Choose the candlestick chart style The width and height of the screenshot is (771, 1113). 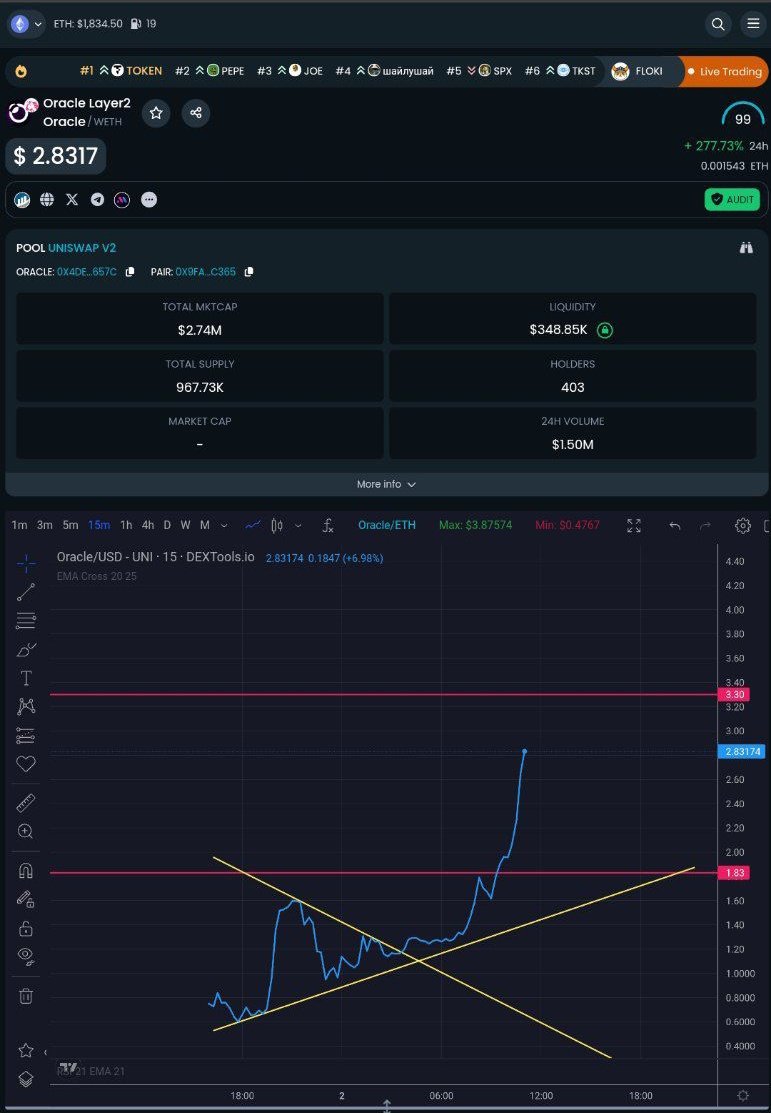point(277,525)
